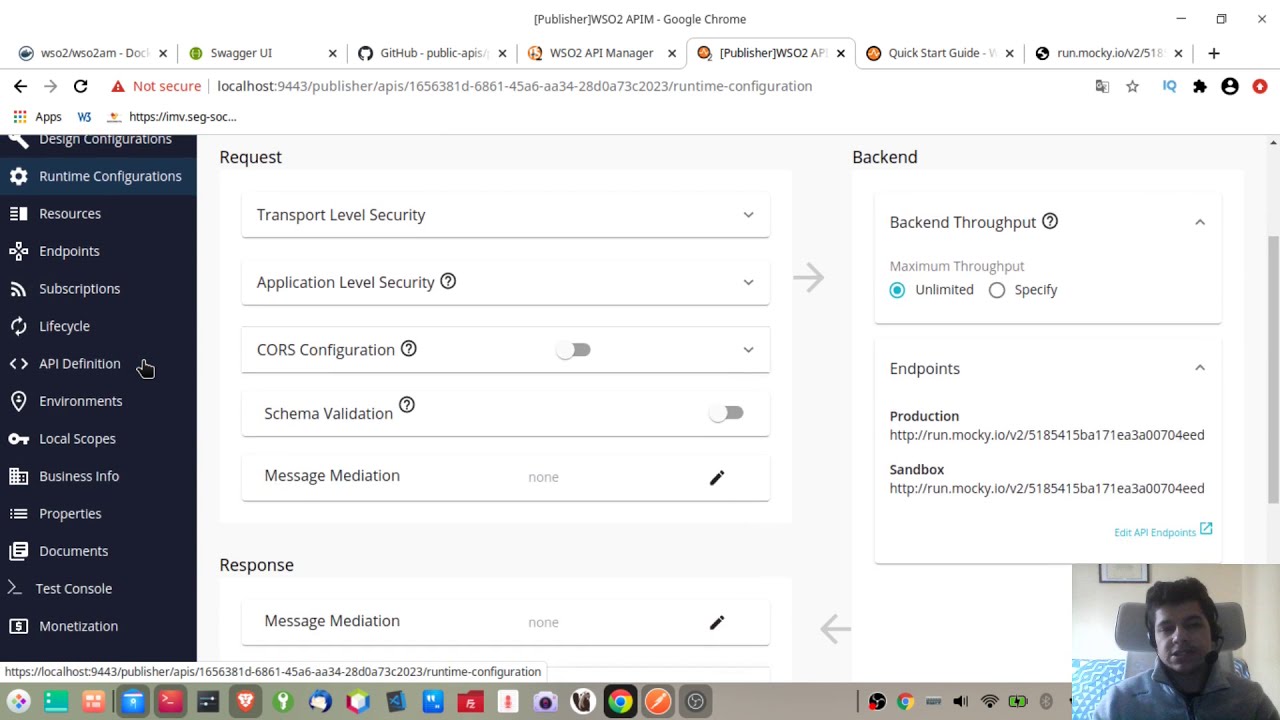Open Runtime Configurations in the sidebar

pyautogui.click(x=97, y=176)
